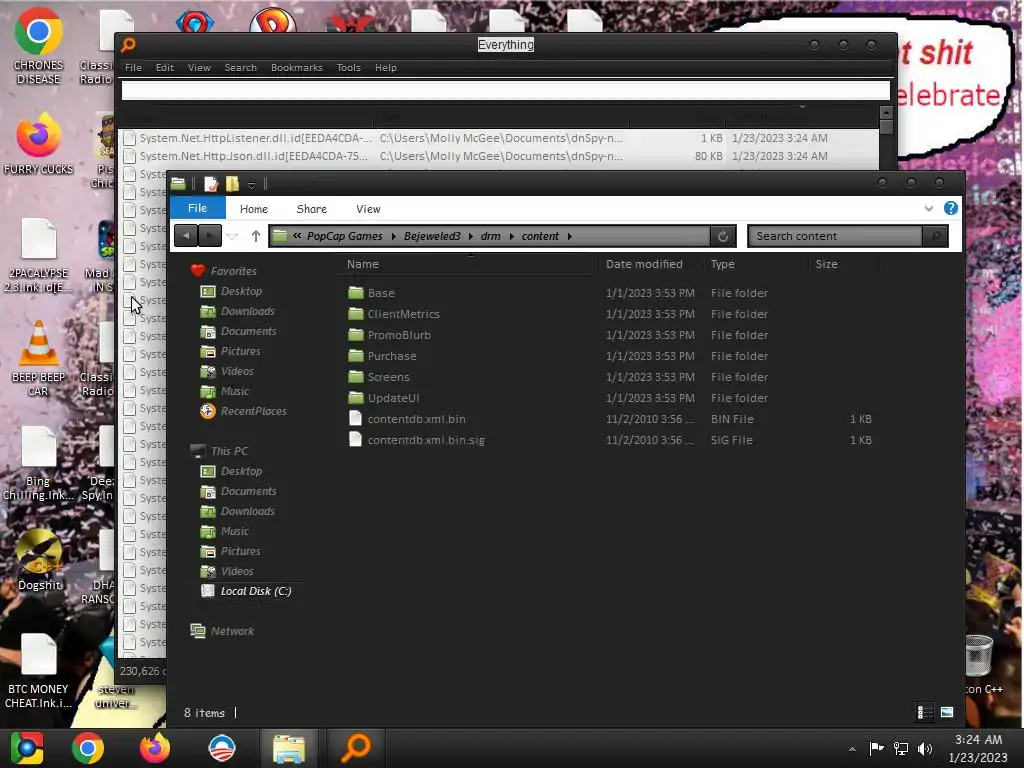1024x768 pixels.
Task: Sort by Type column header
Action: 722,264
